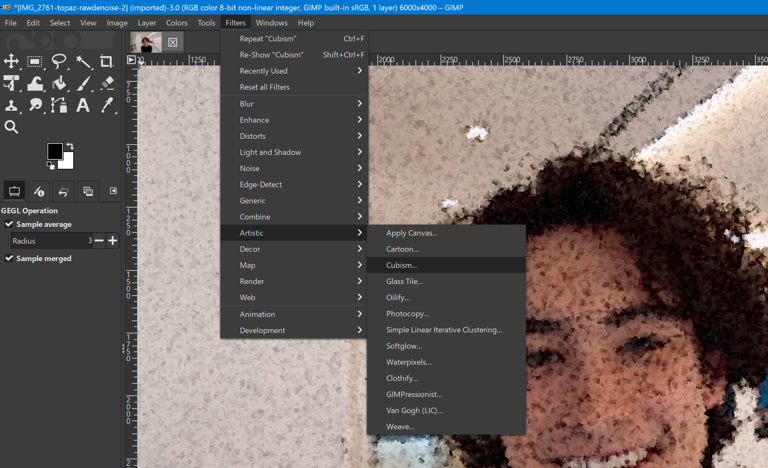Open the Select menu
This screenshot has width=768, height=468.
60,23
